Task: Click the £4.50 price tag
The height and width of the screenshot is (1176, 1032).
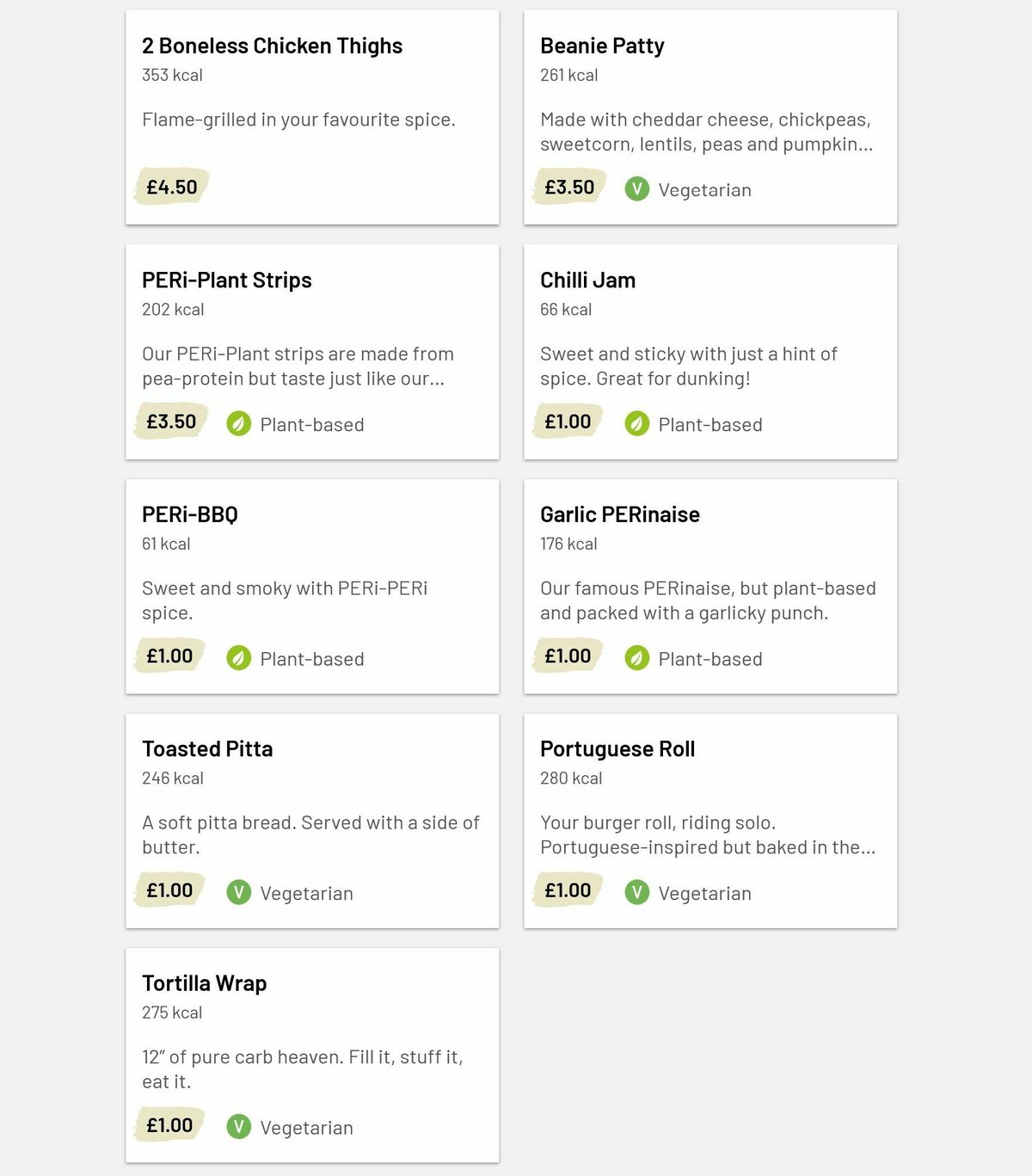Action: tap(172, 187)
